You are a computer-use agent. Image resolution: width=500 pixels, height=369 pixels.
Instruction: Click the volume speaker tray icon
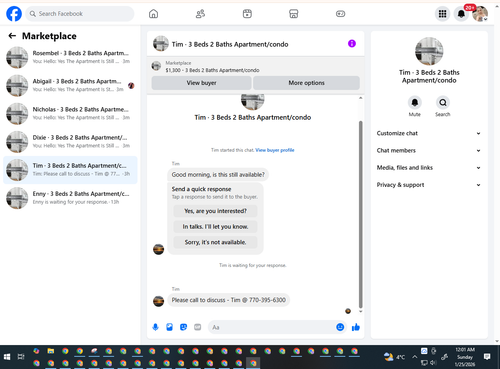coord(433,362)
